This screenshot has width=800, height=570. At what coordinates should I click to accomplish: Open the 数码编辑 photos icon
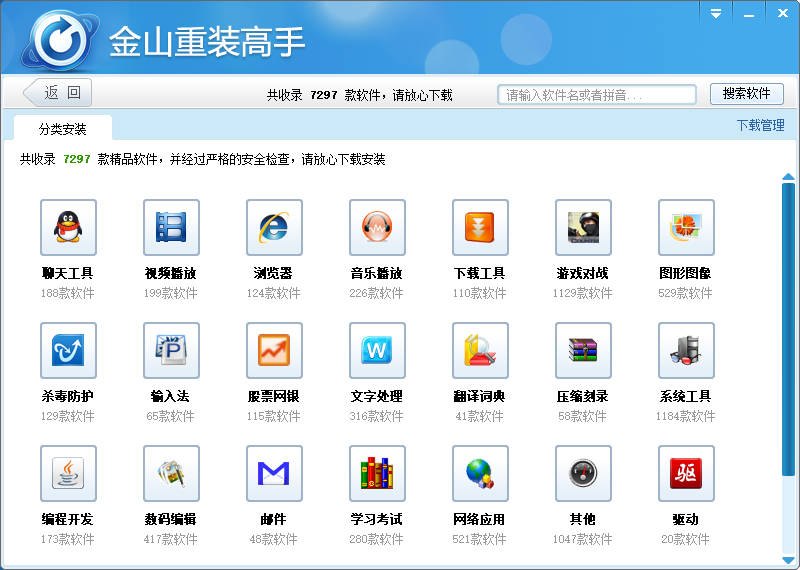click(171, 474)
